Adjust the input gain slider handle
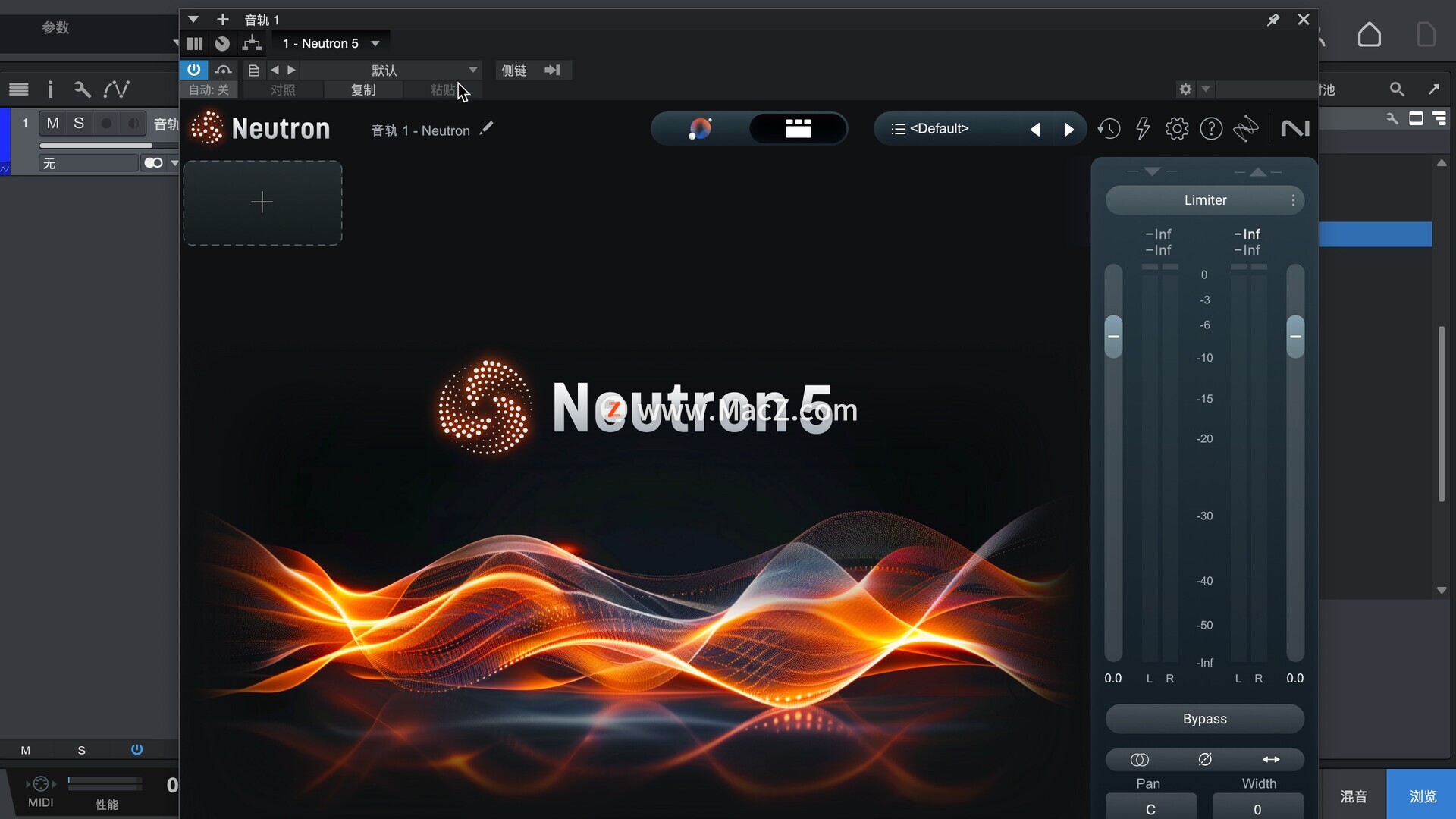 pos(1113,336)
